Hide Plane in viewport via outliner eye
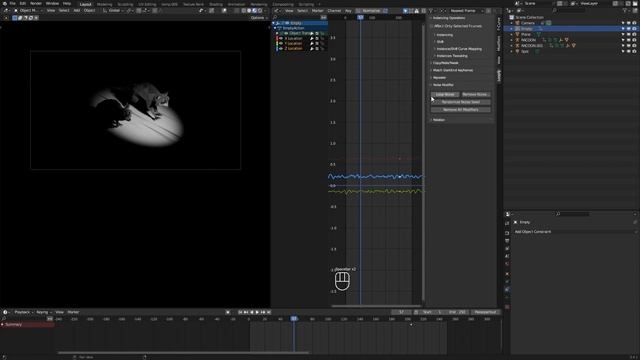 [x=629, y=35]
